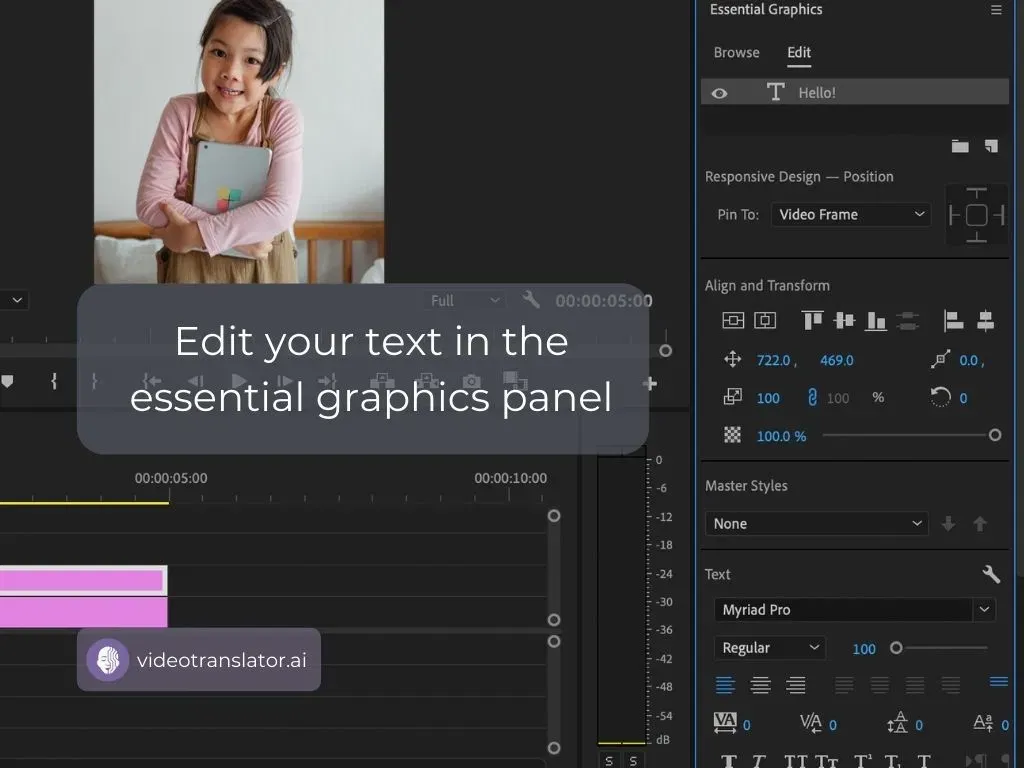Image resolution: width=1024 pixels, height=768 pixels.
Task: Click the scale value 100
Action: point(768,398)
